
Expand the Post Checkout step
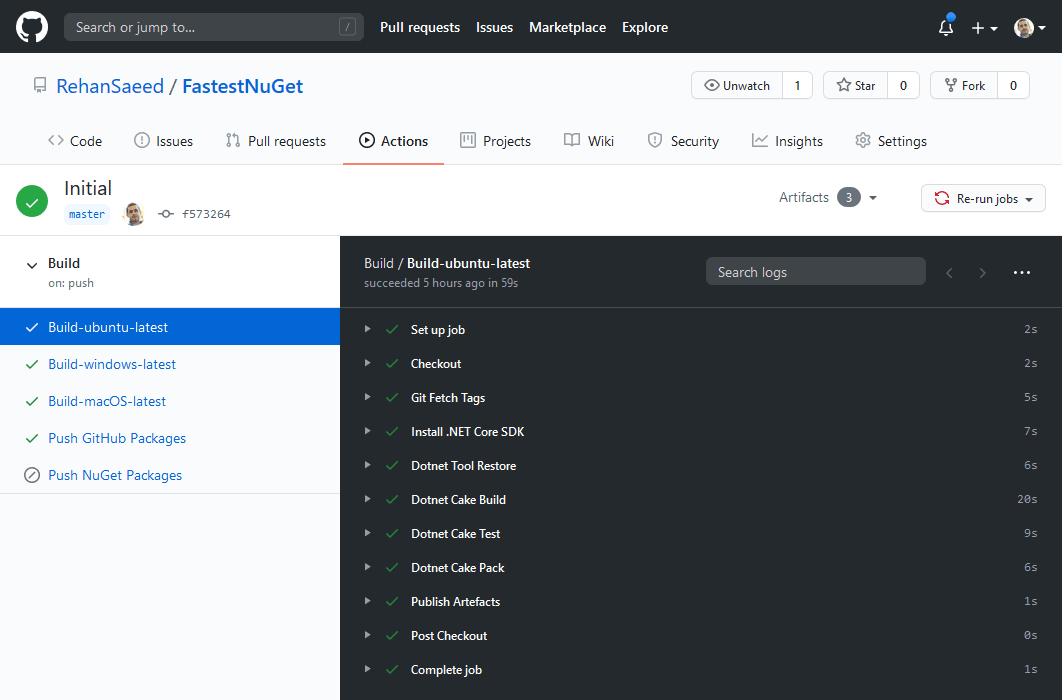tap(367, 635)
